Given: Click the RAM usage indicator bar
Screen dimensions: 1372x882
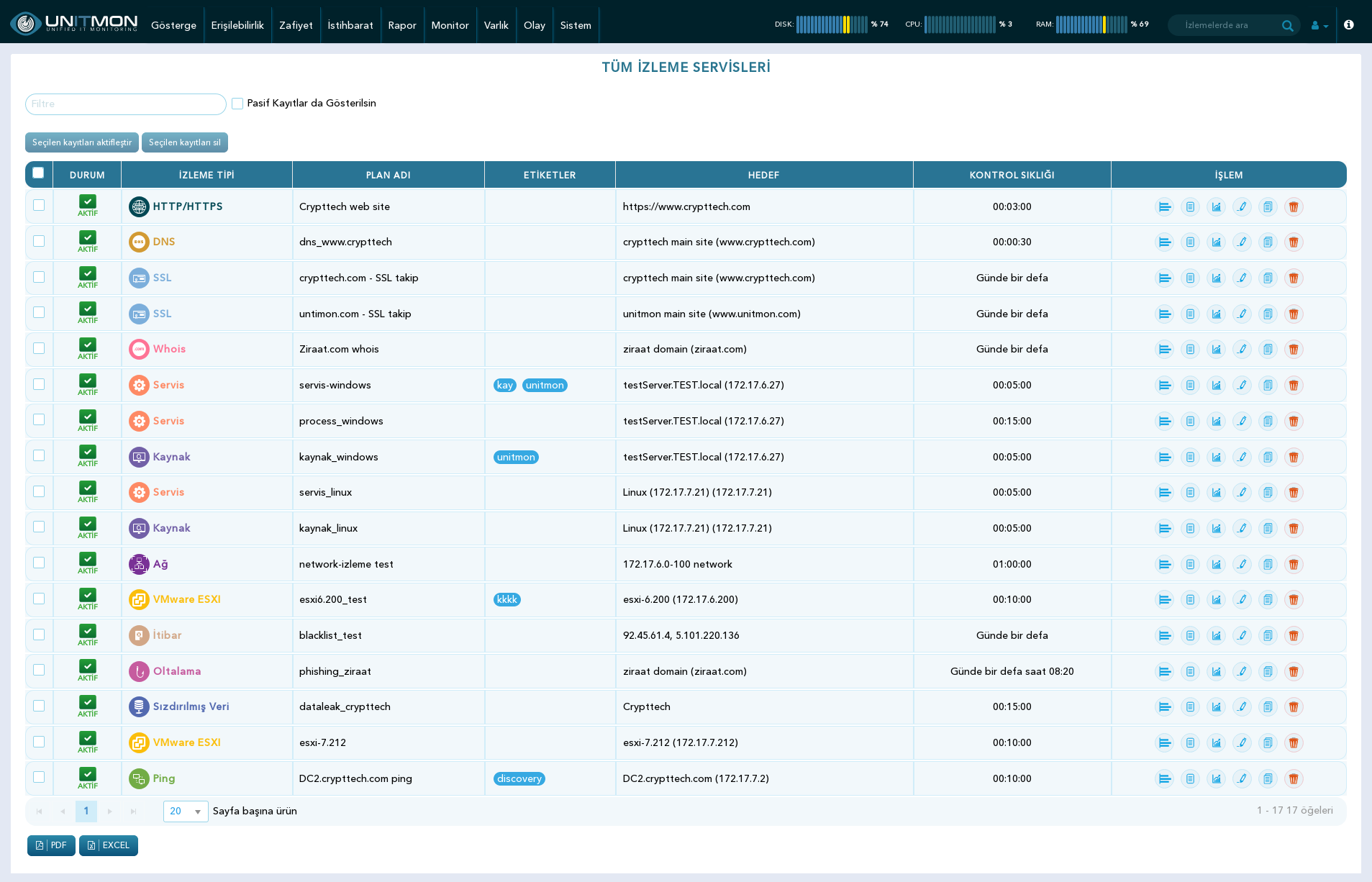Looking at the screenshot, I should (x=1091, y=24).
